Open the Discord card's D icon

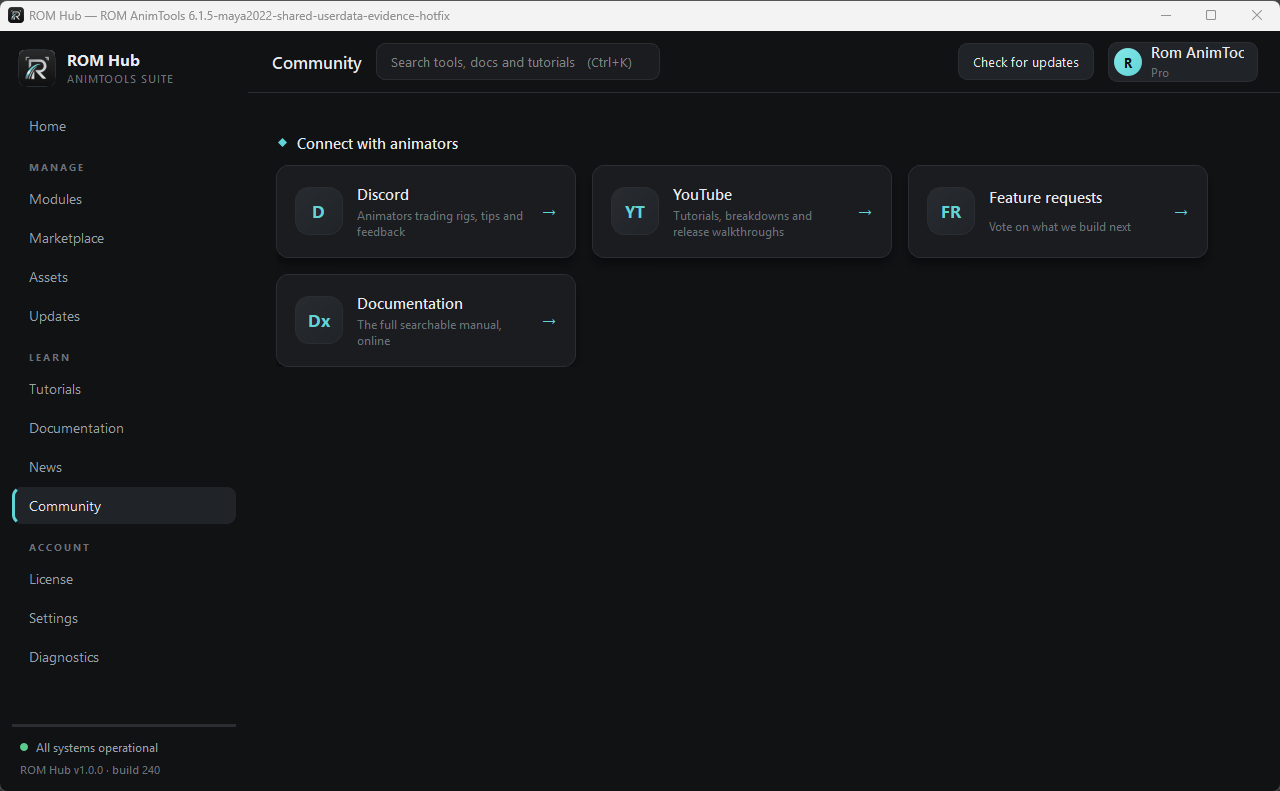pos(319,211)
